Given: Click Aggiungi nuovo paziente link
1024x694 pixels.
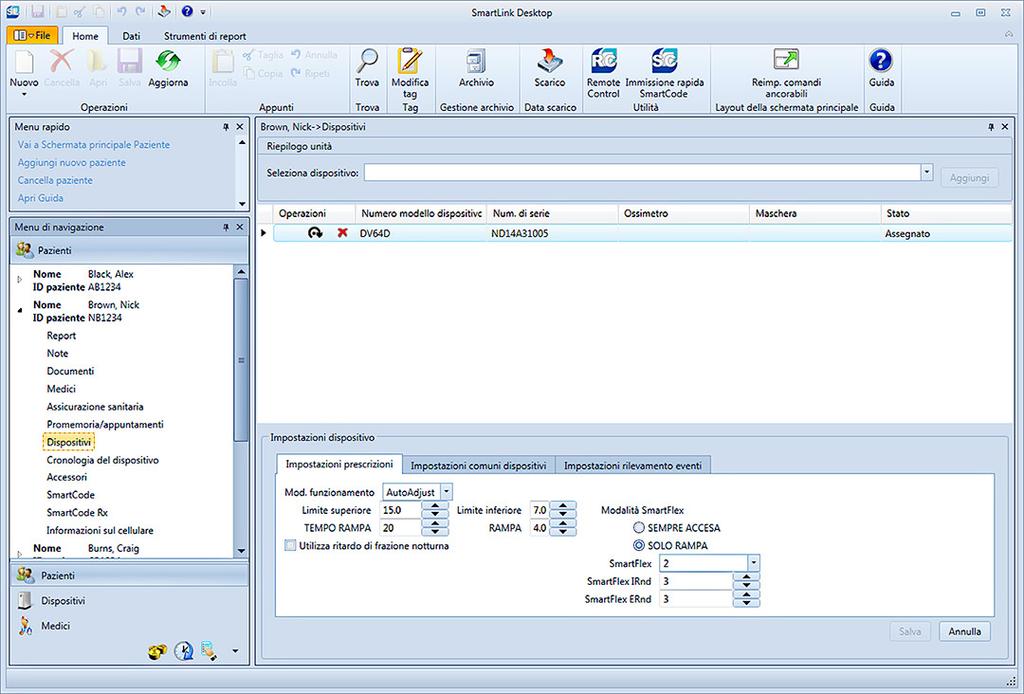Looking at the screenshot, I should pyautogui.click(x=72, y=162).
